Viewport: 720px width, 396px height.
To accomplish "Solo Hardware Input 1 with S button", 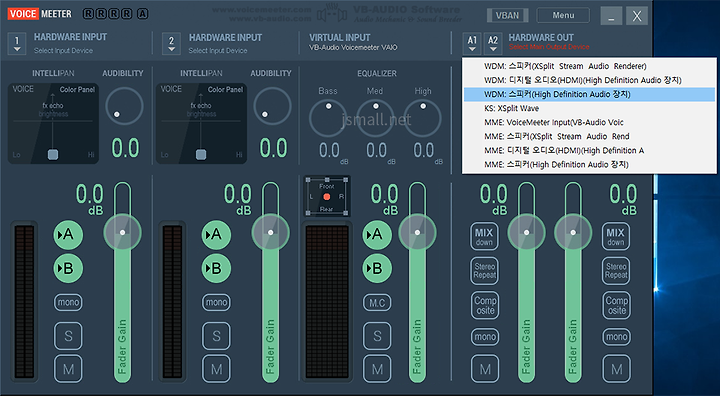I will (68, 336).
